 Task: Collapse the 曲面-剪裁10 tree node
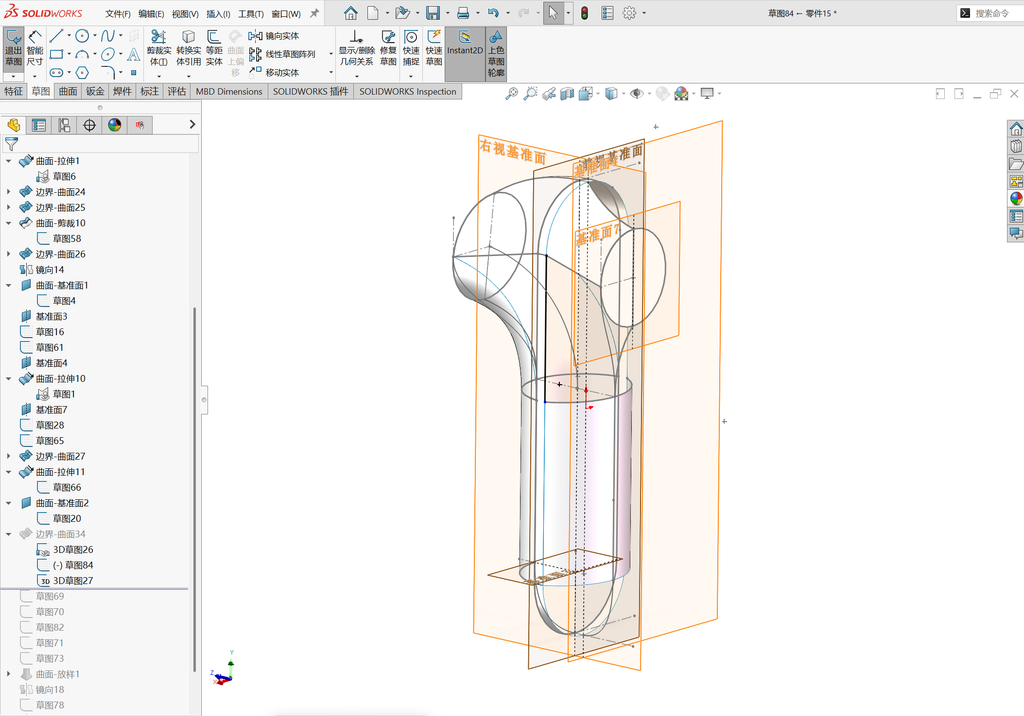pos(8,223)
